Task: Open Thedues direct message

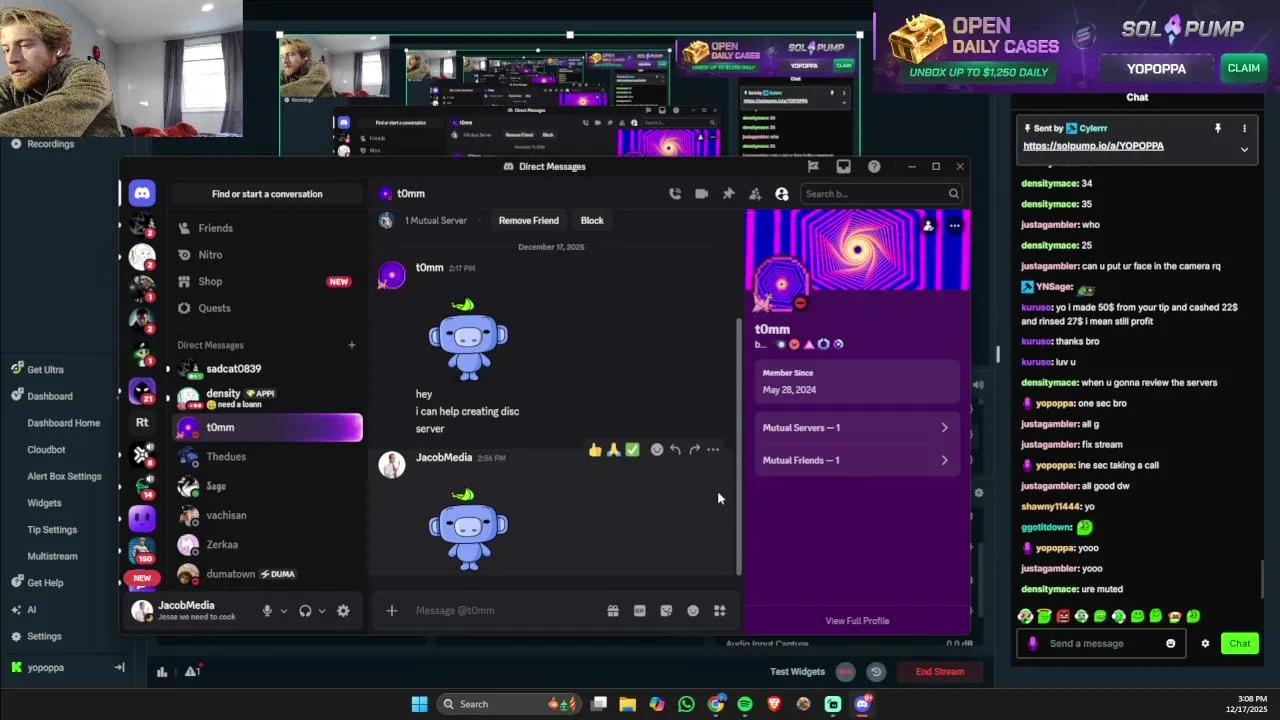Action: [266, 457]
